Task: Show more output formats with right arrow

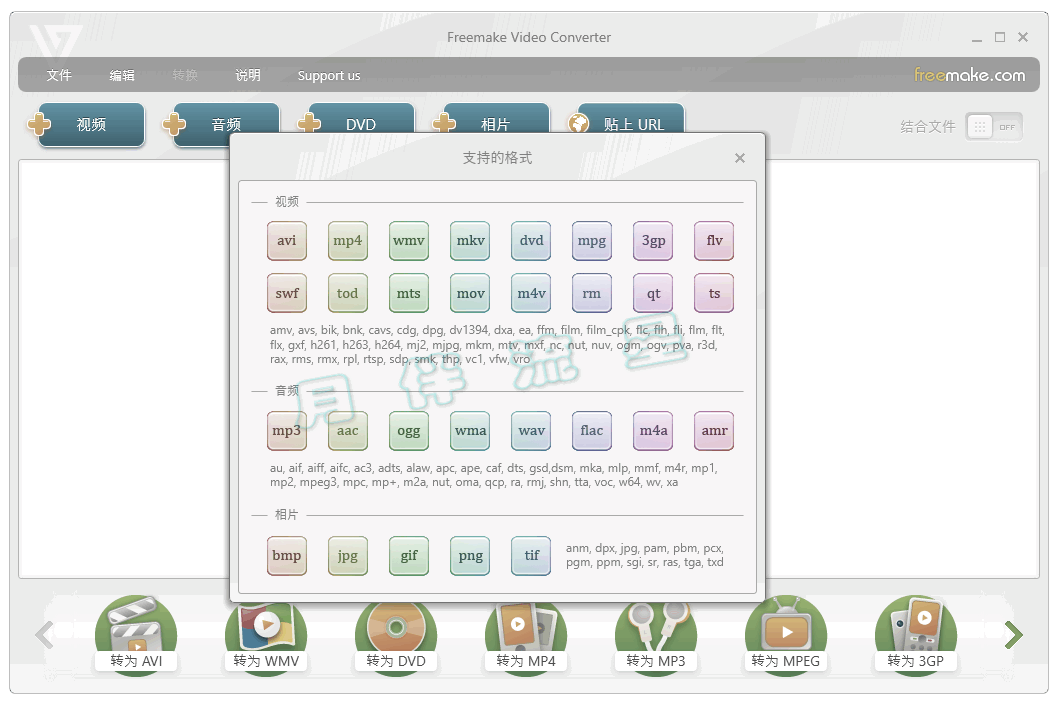Action: click(1013, 635)
